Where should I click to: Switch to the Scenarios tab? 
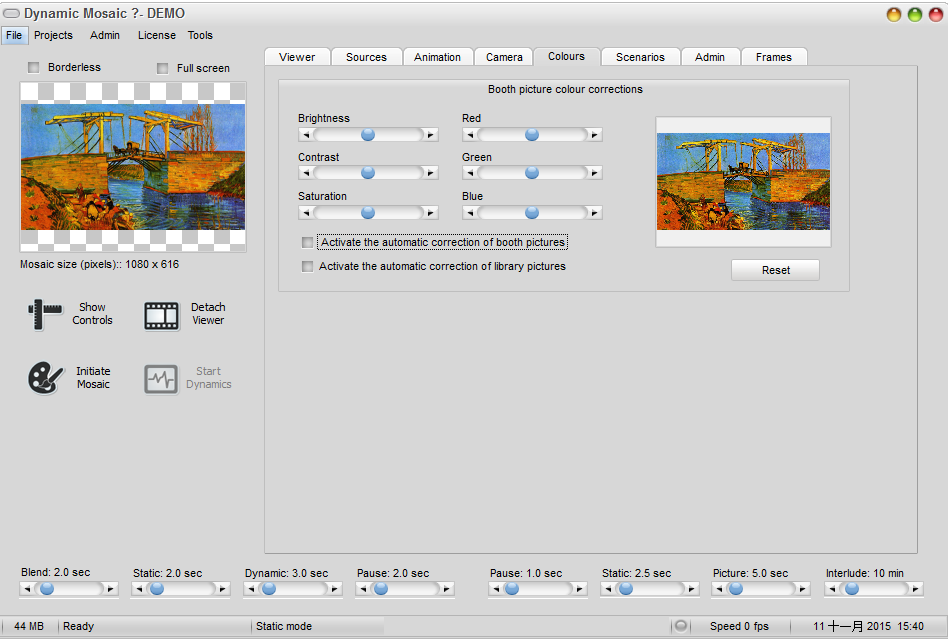(x=640, y=57)
